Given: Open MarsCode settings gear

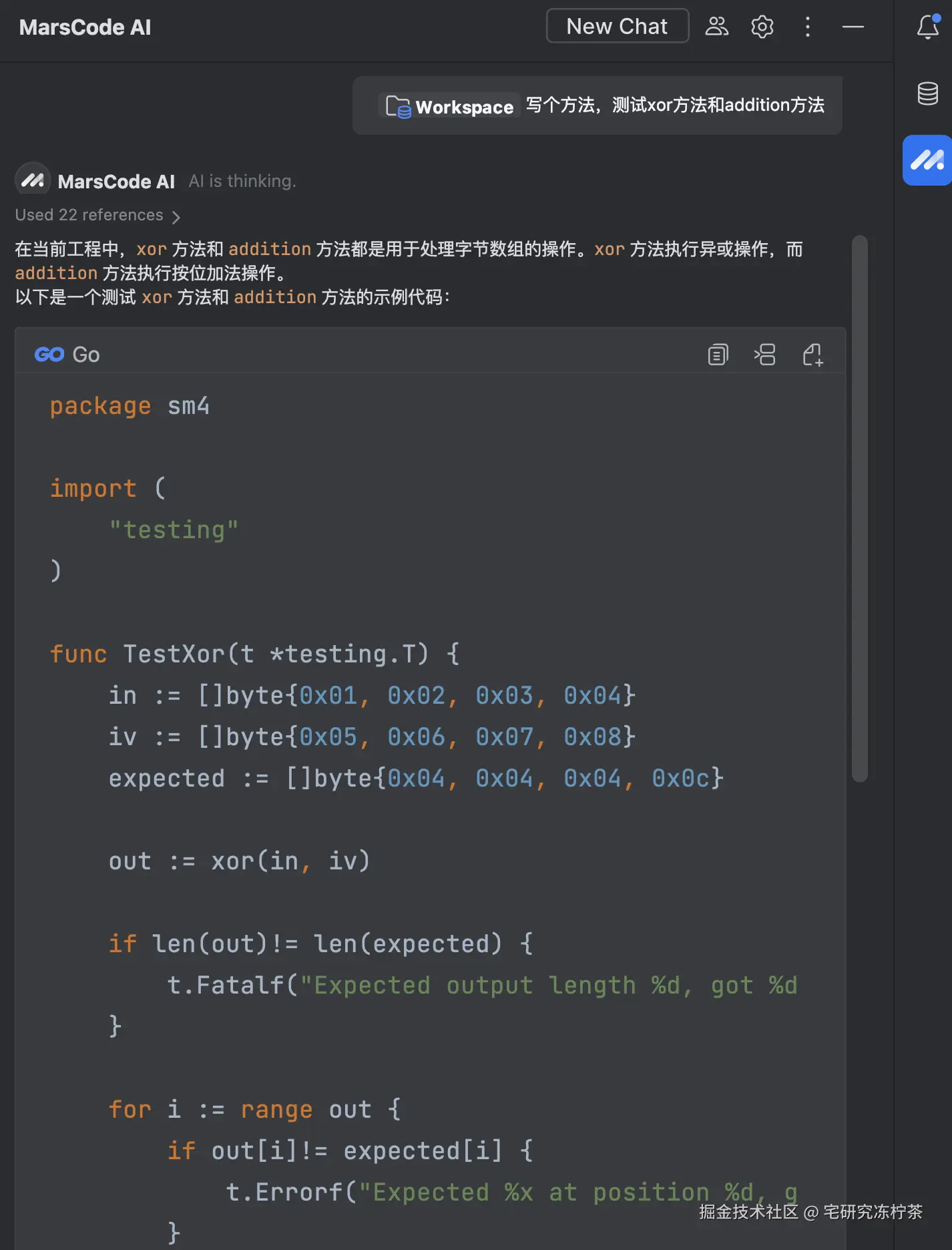Looking at the screenshot, I should (x=762, y=26).
